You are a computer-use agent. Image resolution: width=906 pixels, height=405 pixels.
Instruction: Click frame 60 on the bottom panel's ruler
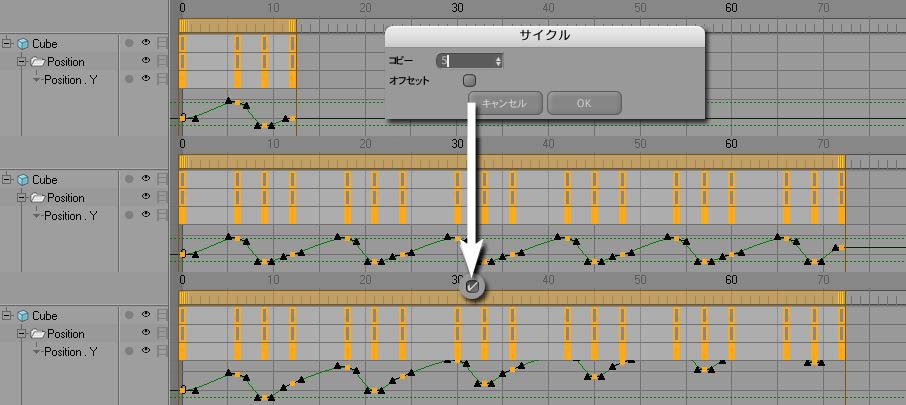pos(731,280)
